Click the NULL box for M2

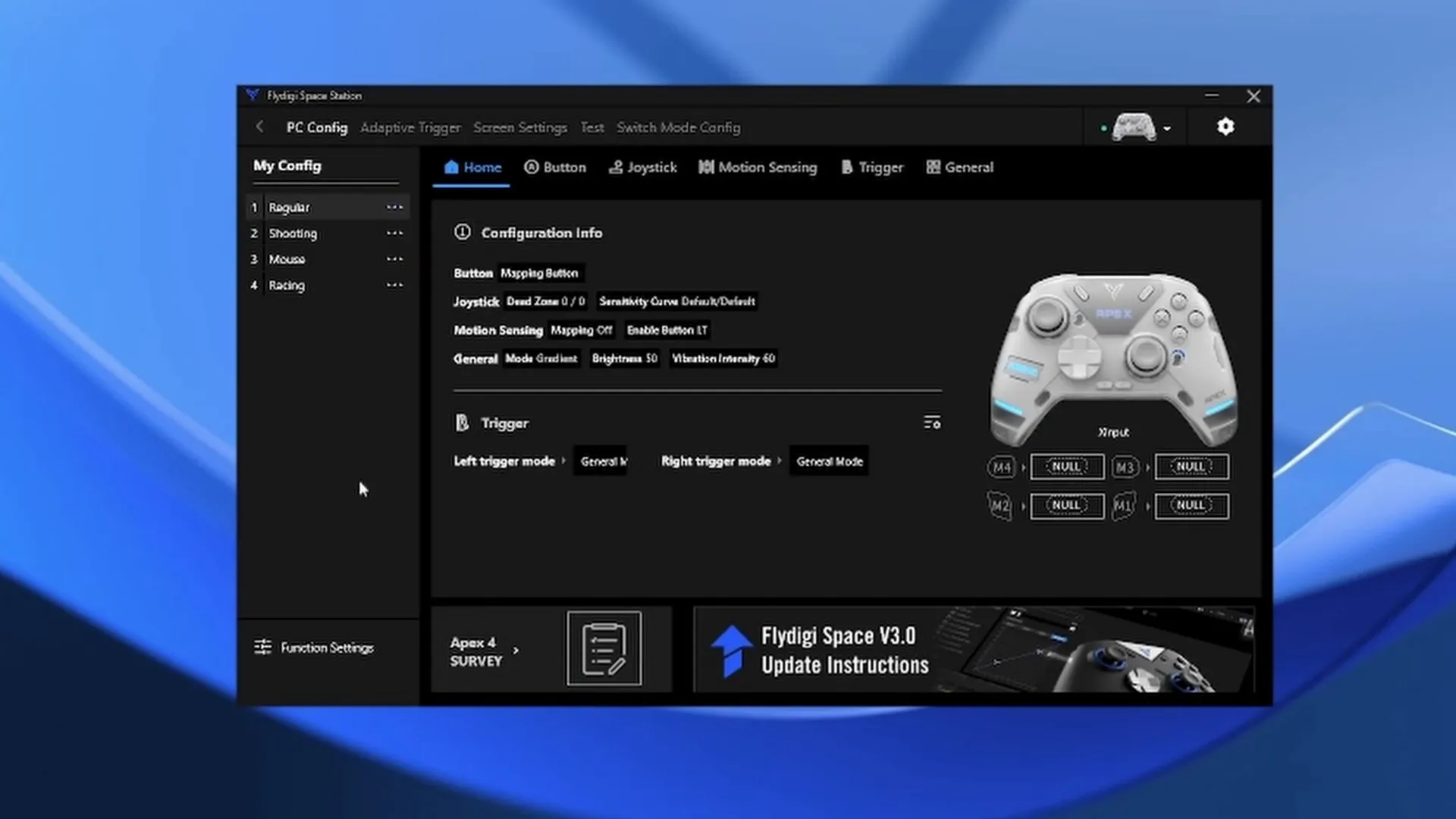pyautogui.click(x=1067, y=506)
